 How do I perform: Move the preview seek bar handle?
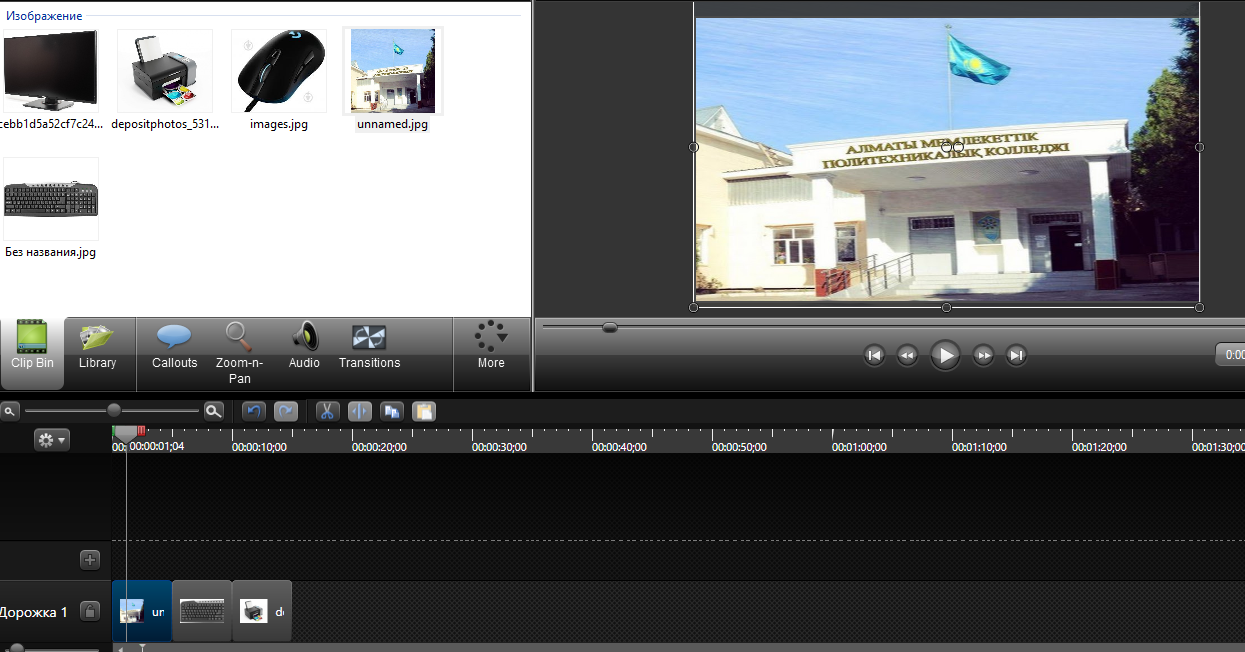click(610, 327)
